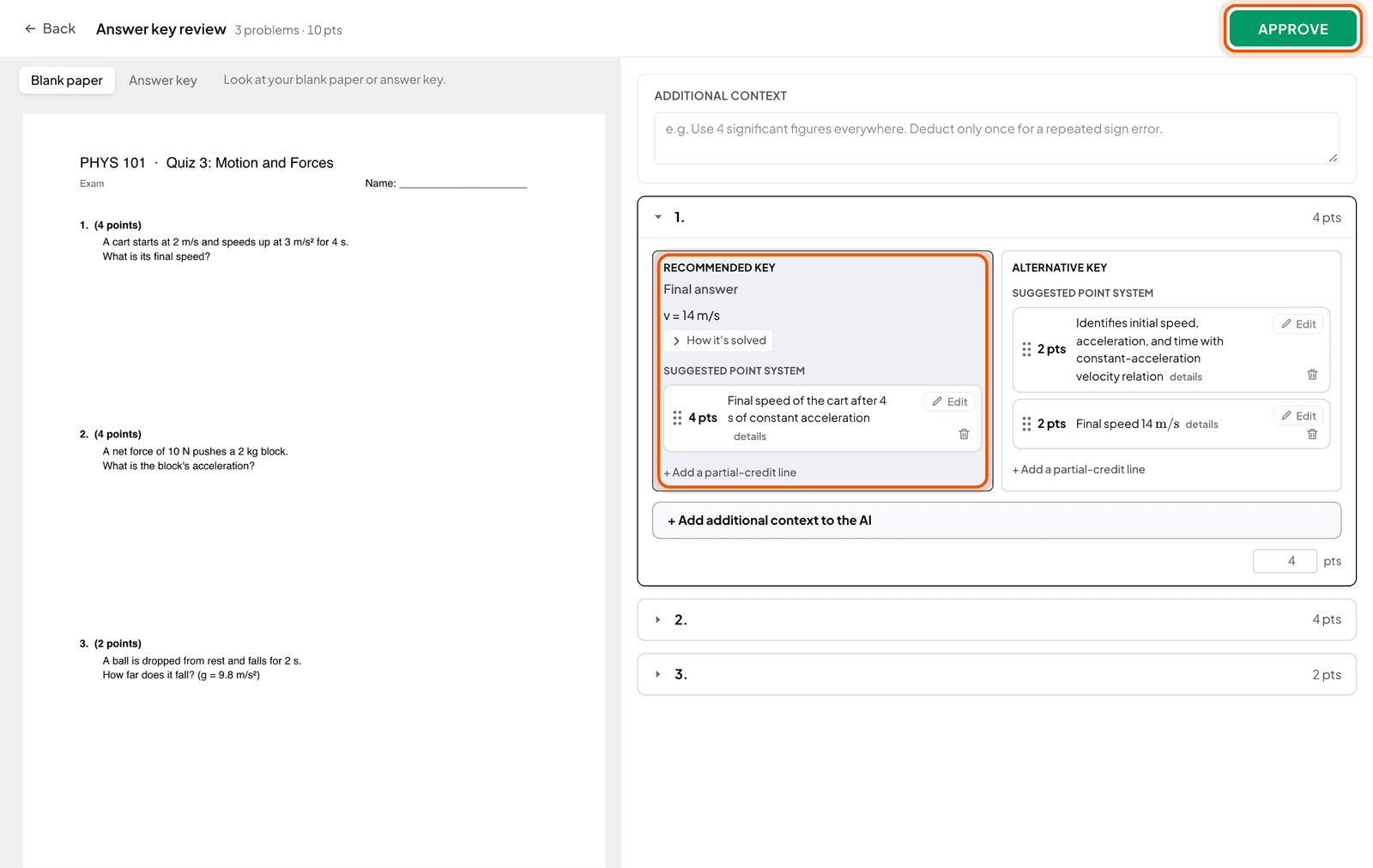Click the Back arrow icon

(x=30, y=28)
